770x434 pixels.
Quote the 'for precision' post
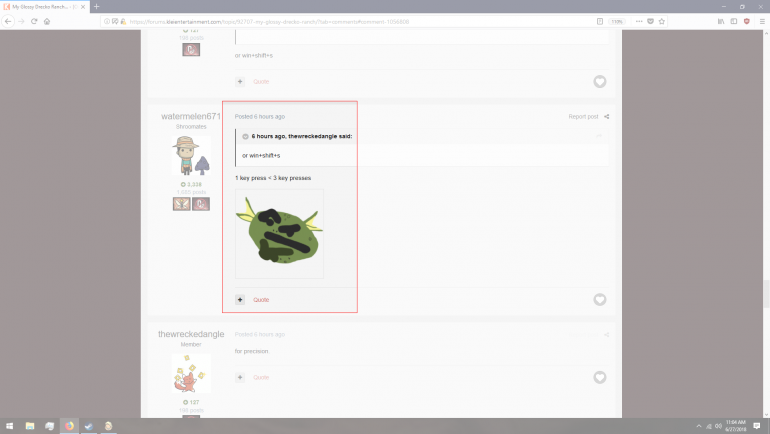tap(261, 378)
